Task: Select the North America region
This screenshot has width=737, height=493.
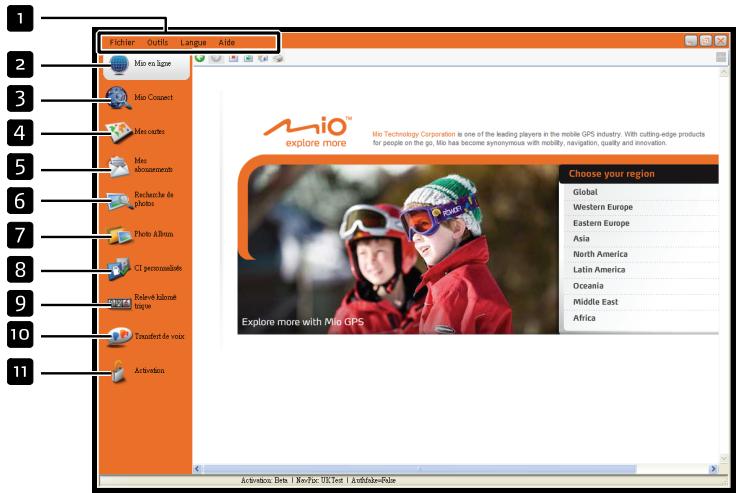Action: [x=600, y=254]
